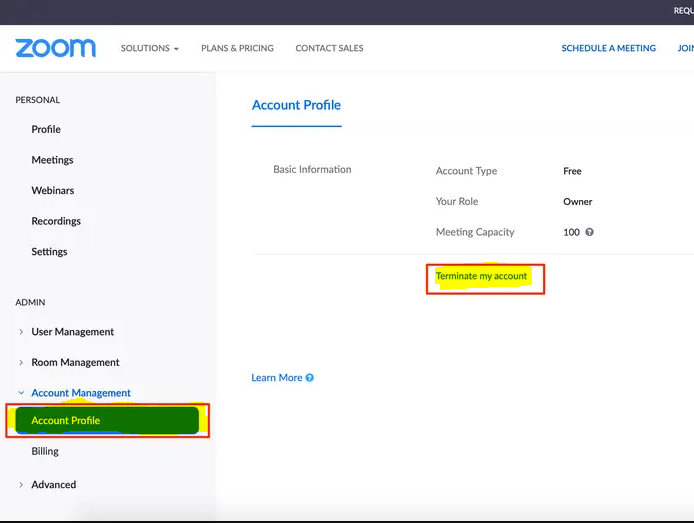This screenshot has height=523, width=694.
Task: Expand the User Management chevron
Action: [x=21, y=332]
